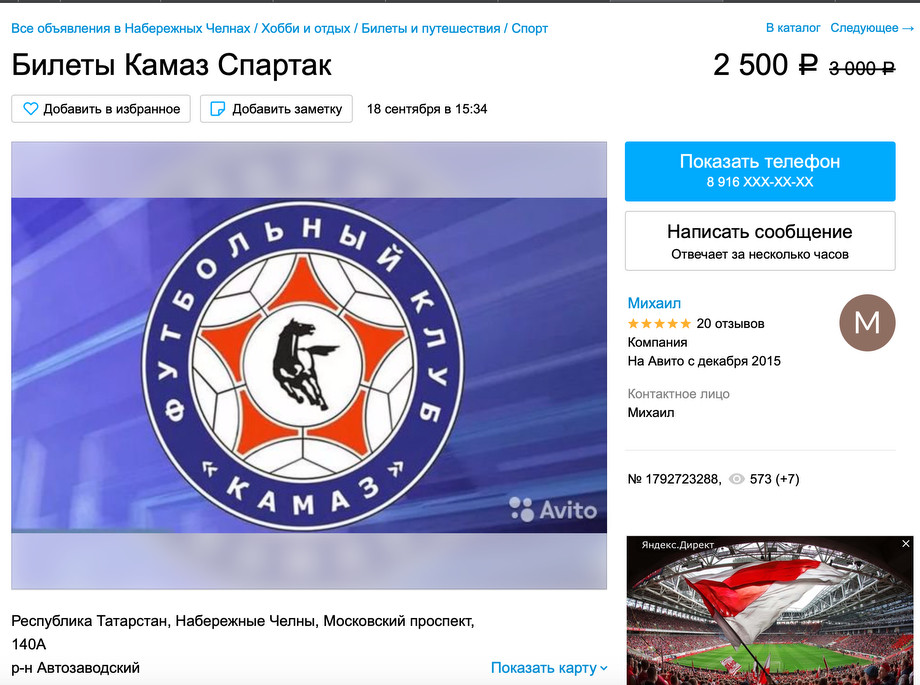Click the eye views counter icon
920x685 pixels.
click(x=736, y=479)
